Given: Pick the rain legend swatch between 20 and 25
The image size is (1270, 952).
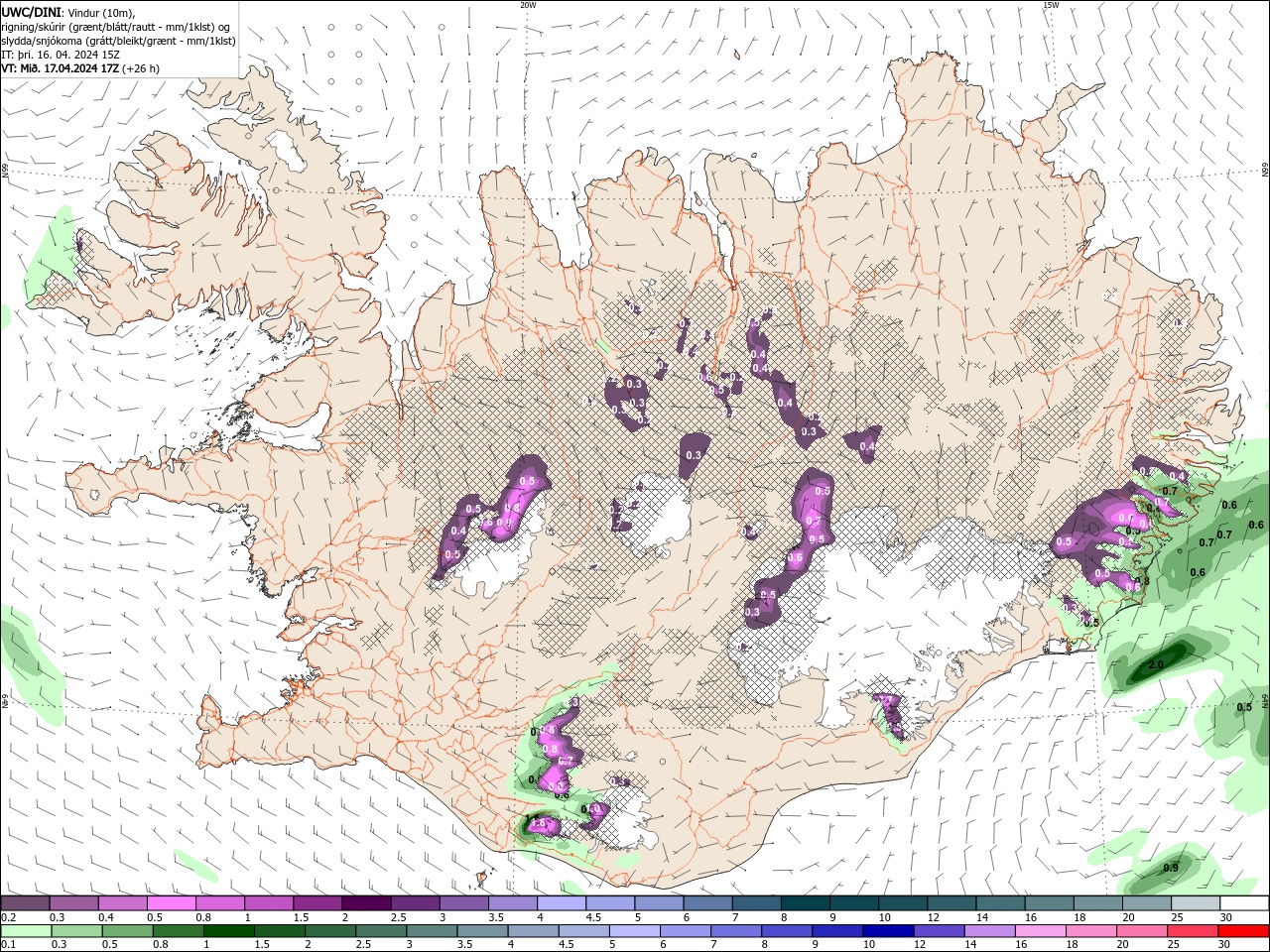Looking at the screenshot, I should pos(1143,931).
